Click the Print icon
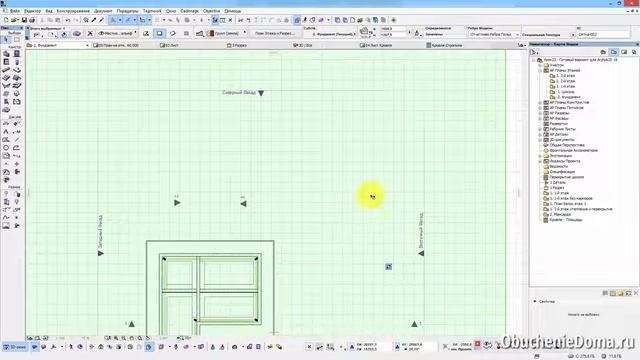The height and width of the screenshot is (360, 640). [x=31, y=20]
